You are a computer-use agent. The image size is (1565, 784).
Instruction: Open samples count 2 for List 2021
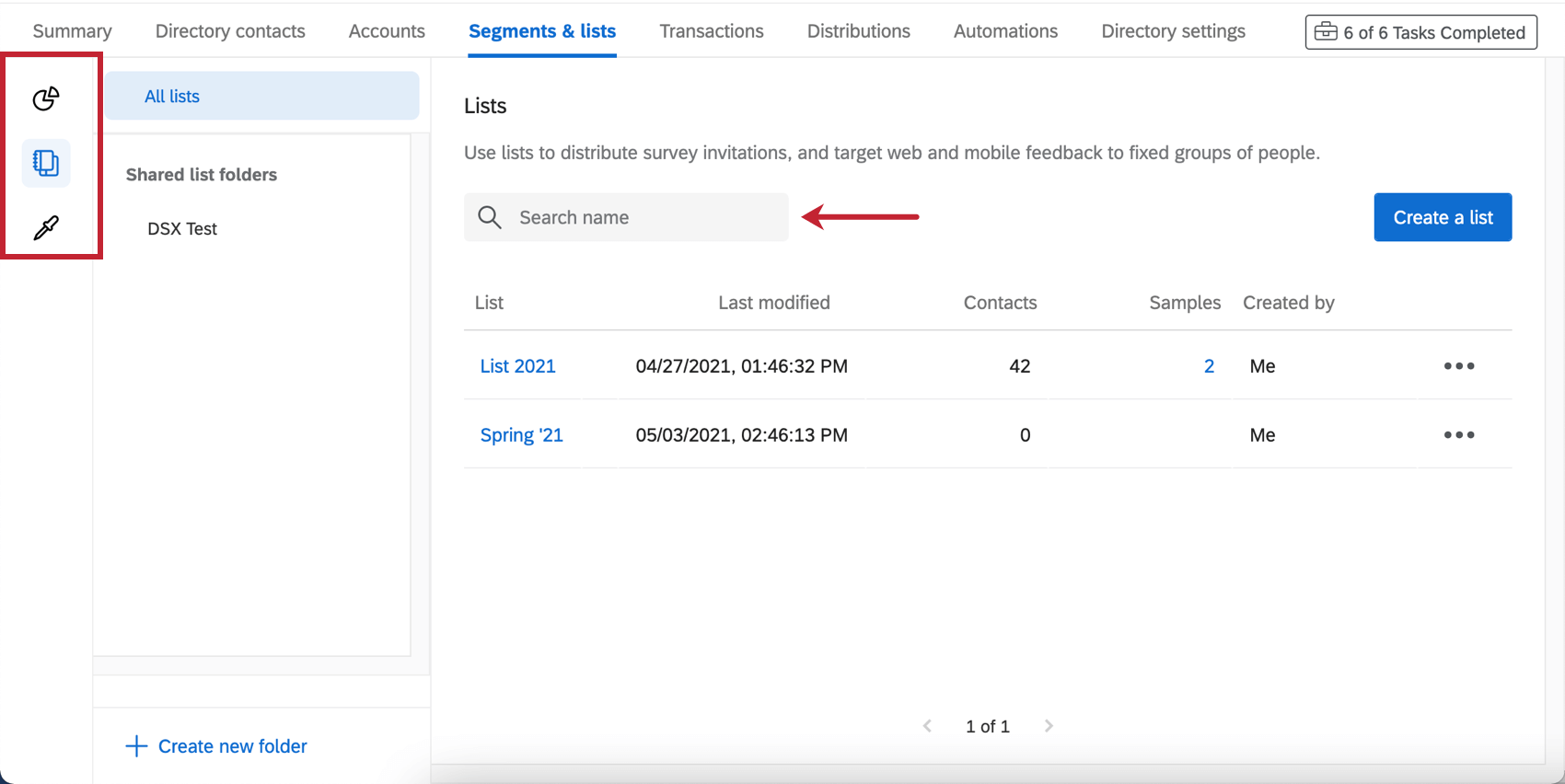click(1209, 366)
